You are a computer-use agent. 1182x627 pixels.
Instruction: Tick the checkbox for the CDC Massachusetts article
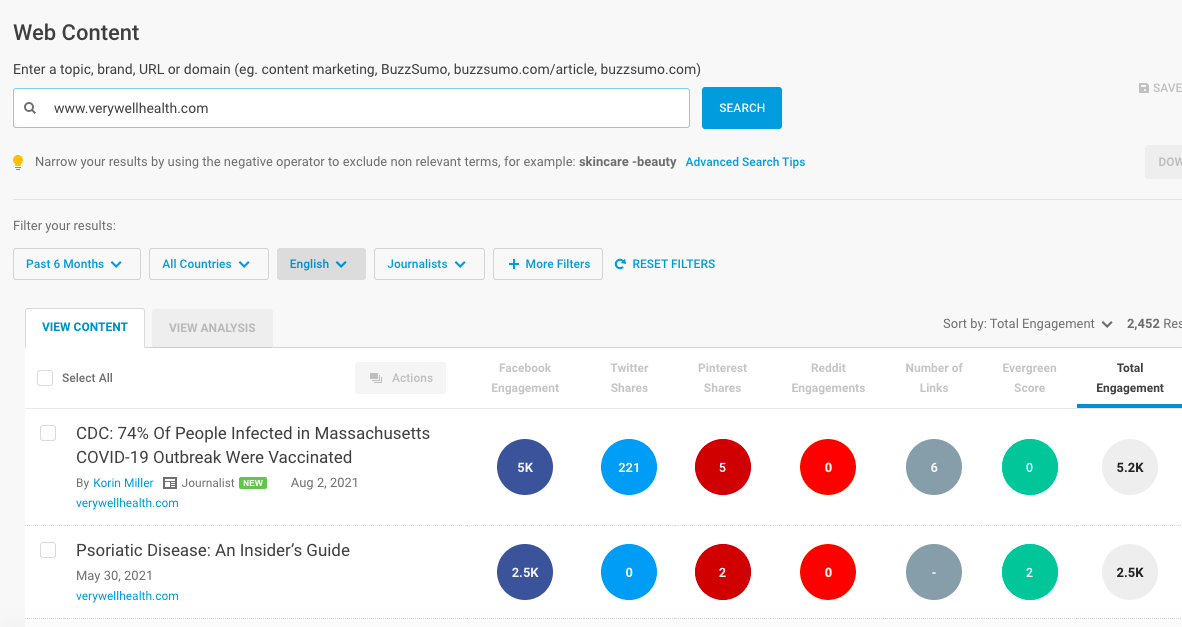coord(48,433)
